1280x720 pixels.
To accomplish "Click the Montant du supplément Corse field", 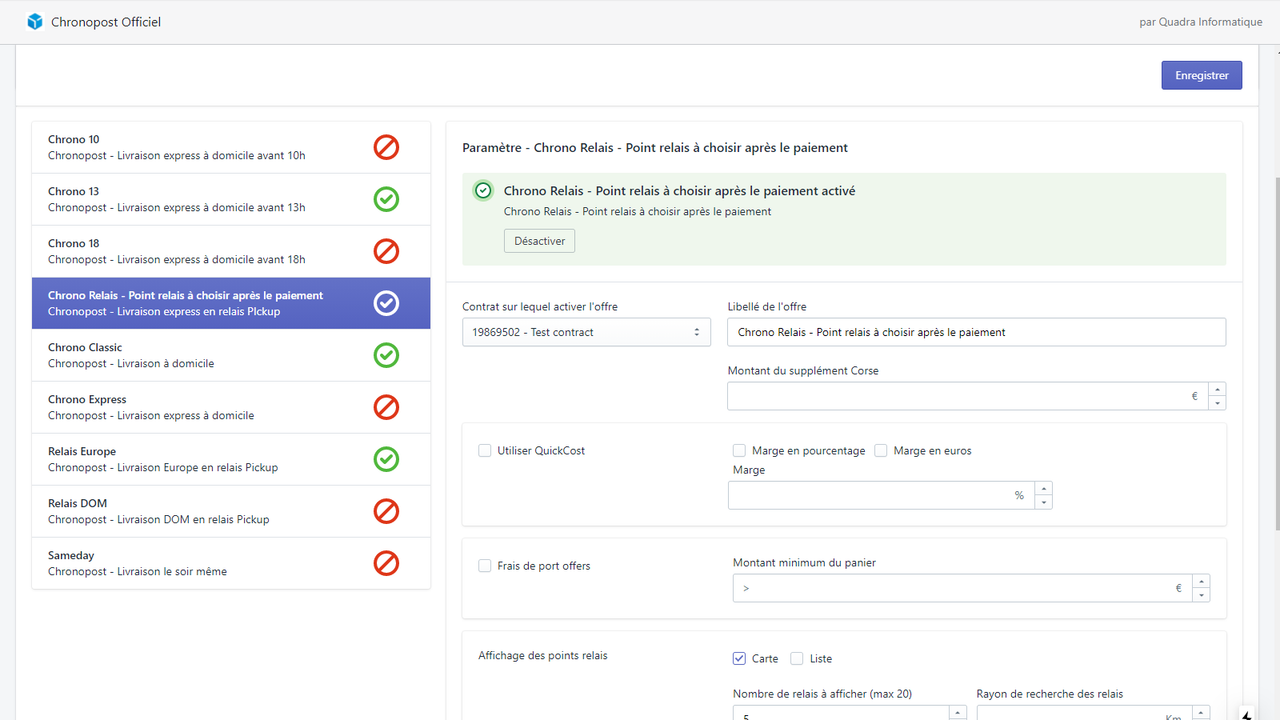I will (968, 396).
